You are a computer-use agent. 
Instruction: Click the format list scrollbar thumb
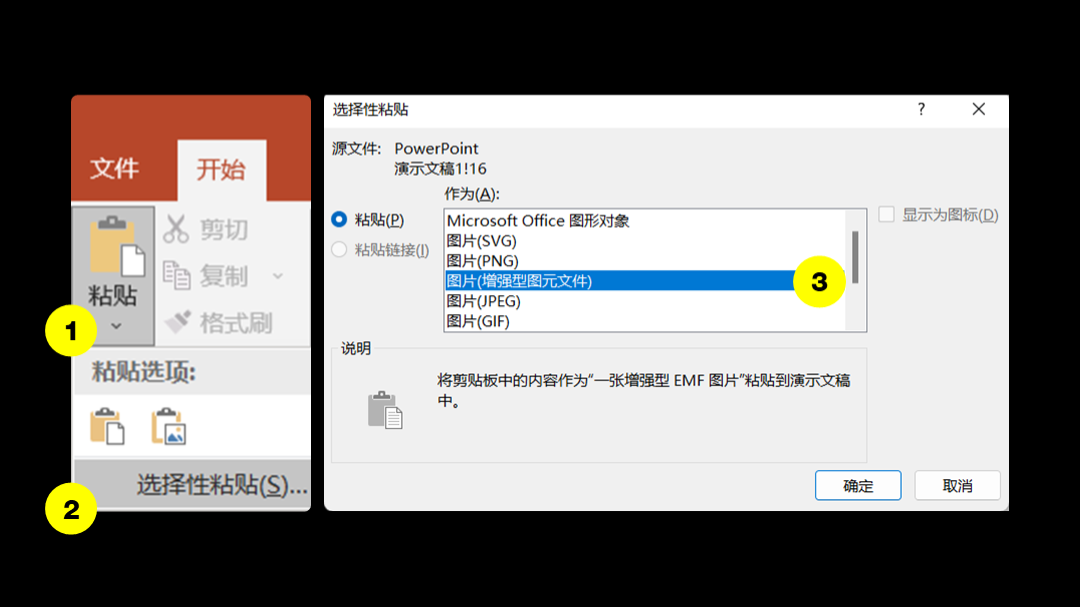point(855,257)
